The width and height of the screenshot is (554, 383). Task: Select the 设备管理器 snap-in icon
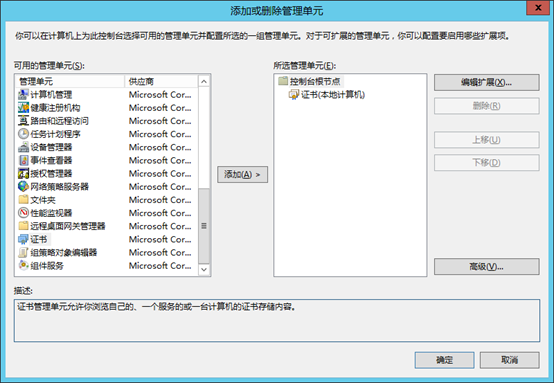pos(23,147)
